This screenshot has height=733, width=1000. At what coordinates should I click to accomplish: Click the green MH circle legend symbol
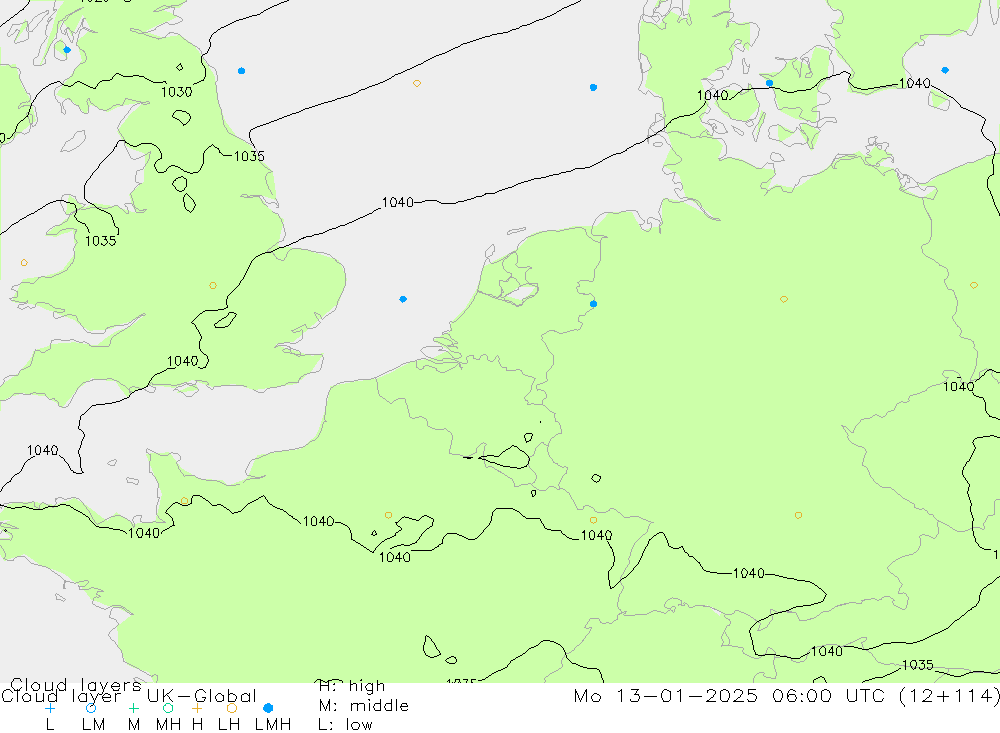pyautogui.click(x=168, y=708)
